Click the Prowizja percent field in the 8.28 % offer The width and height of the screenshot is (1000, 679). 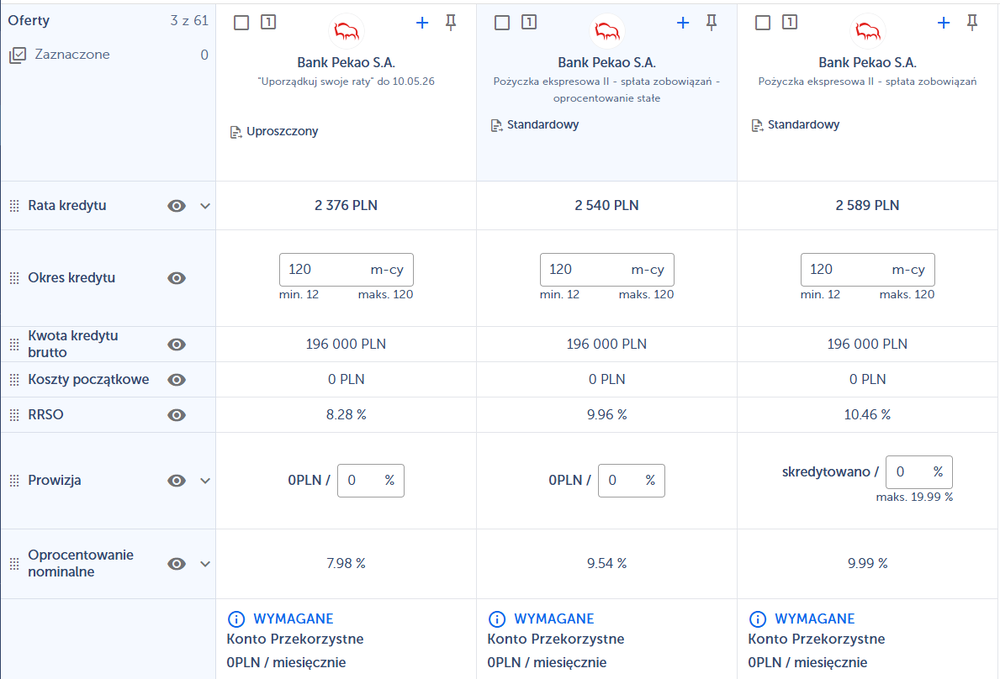(371, 481)
